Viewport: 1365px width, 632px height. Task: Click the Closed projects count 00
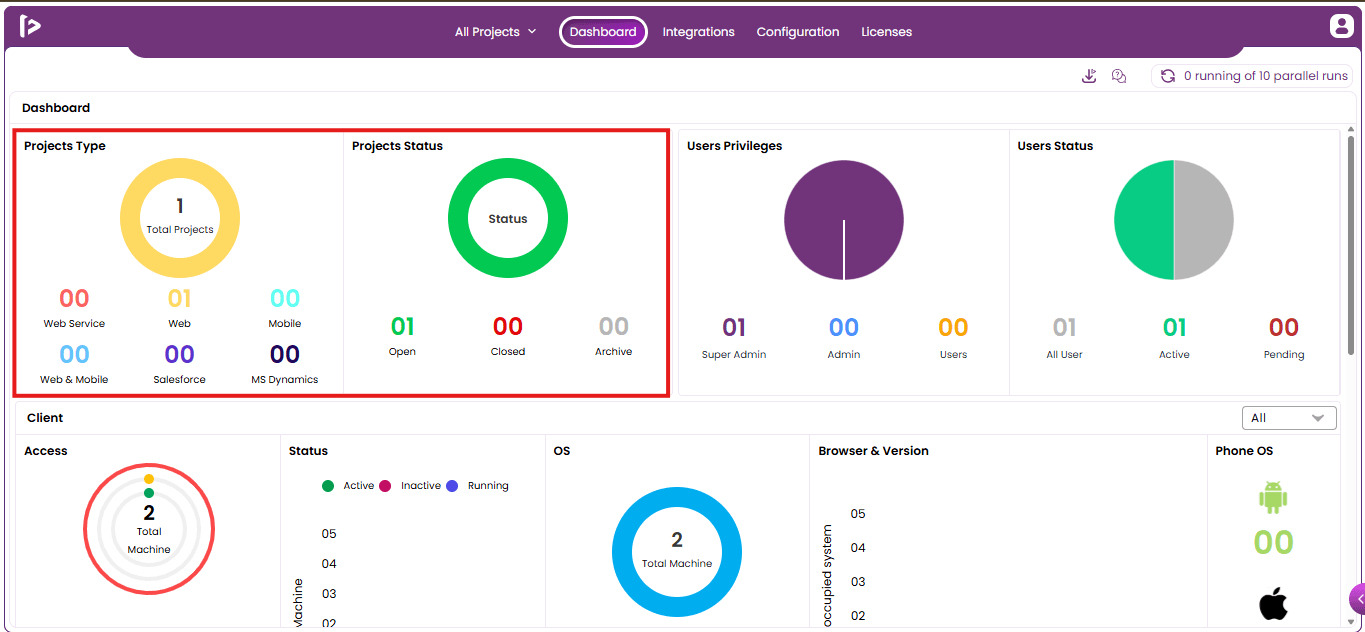[508, 326]
